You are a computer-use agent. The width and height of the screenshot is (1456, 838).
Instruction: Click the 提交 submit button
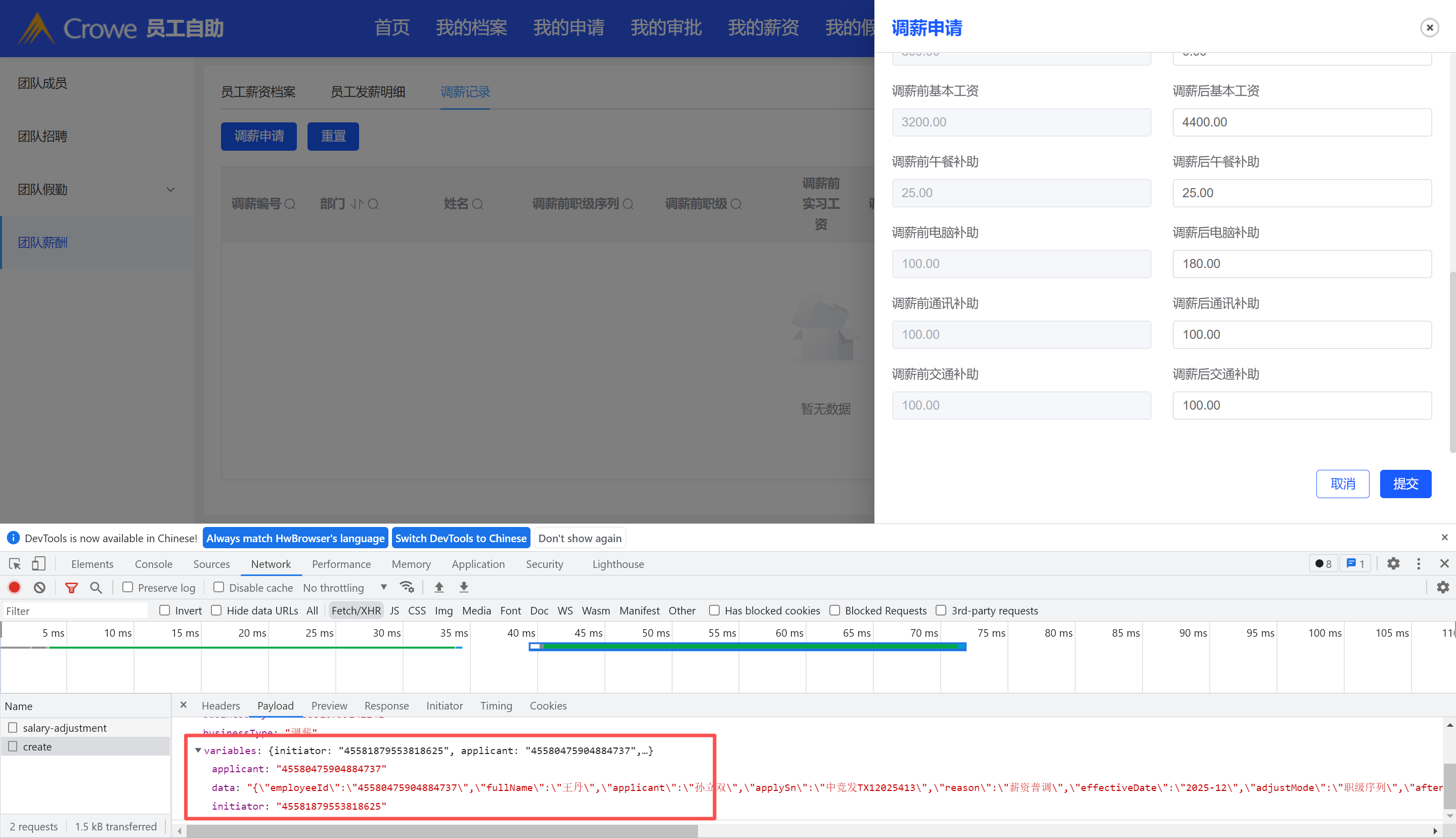1405,483
